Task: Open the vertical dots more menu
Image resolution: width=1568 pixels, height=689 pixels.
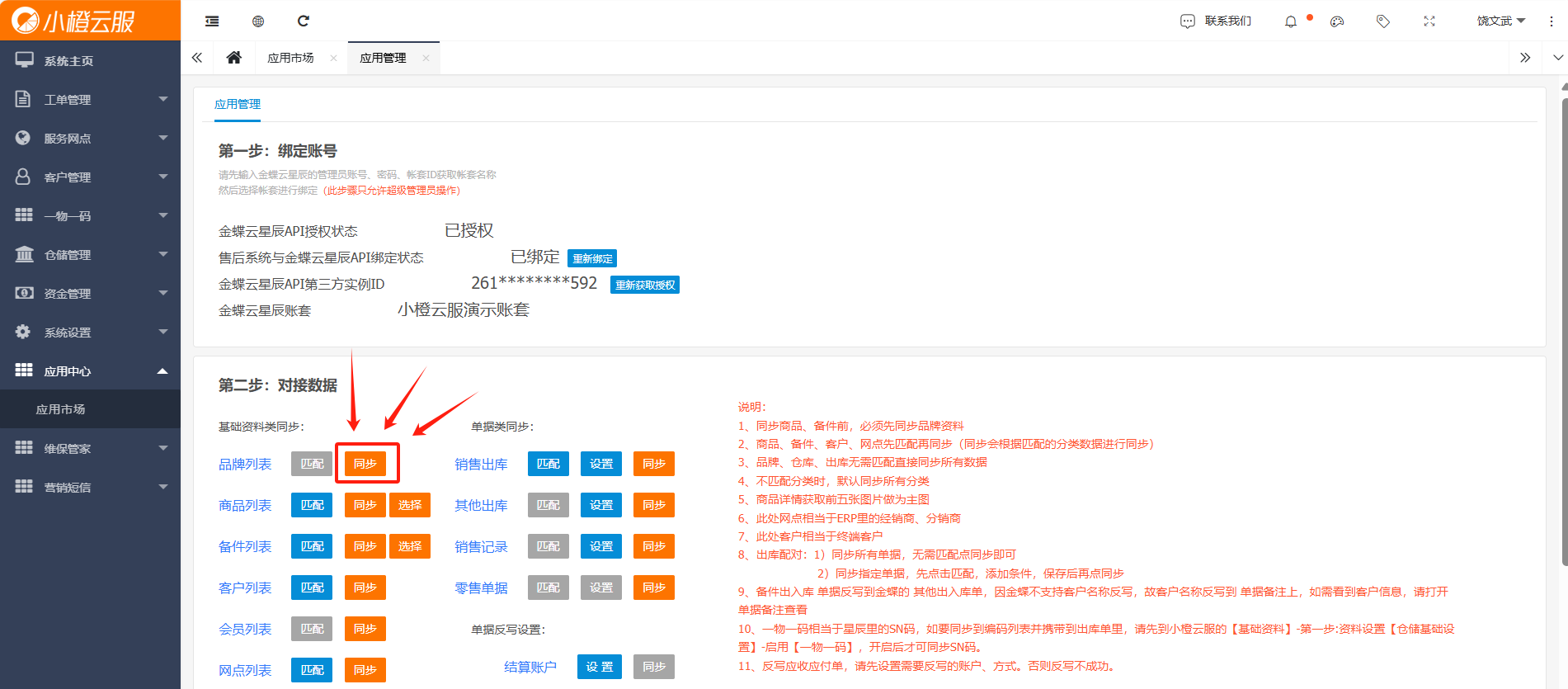Action: click(x=1552, y=21)
